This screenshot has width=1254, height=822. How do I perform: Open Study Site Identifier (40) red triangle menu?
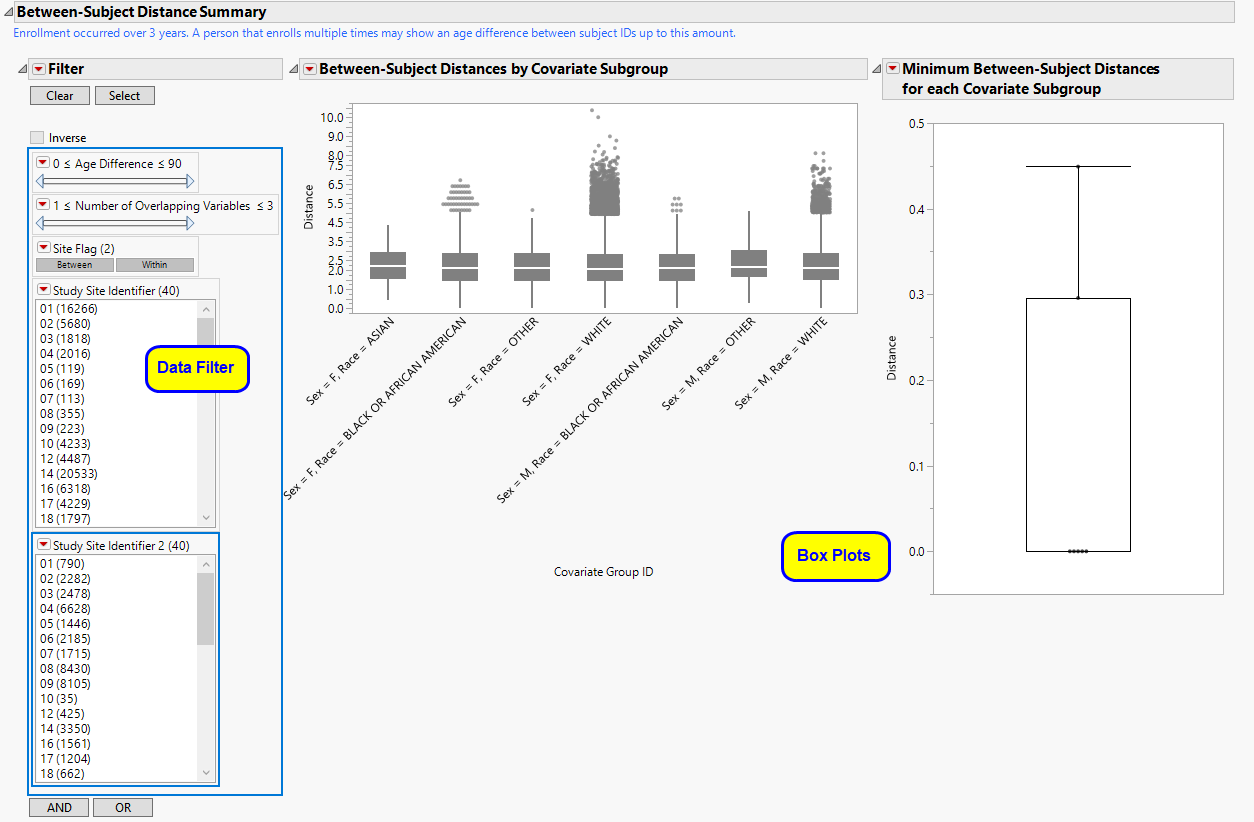(x=43, y=290)
